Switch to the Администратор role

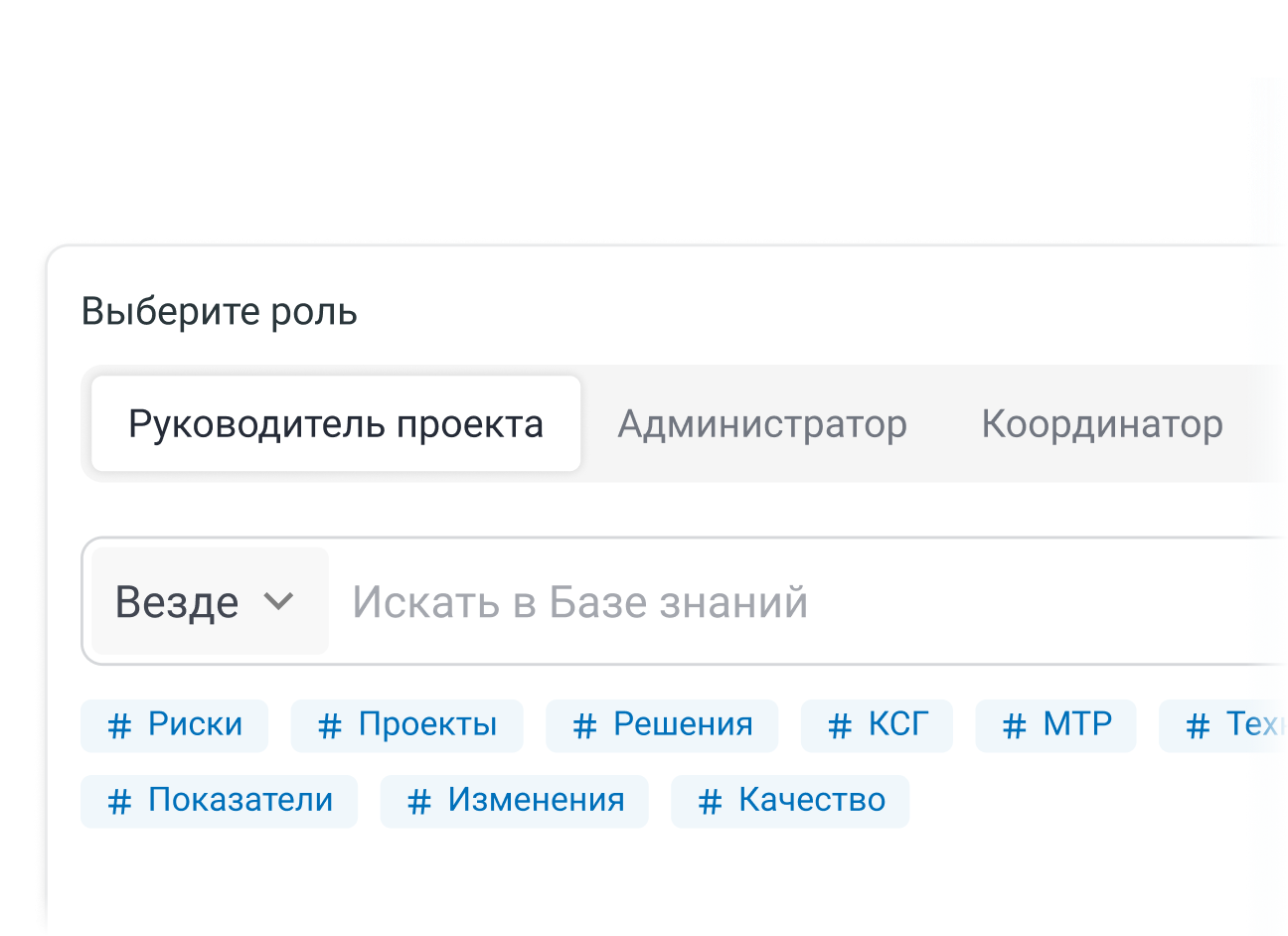pos(763,423)
